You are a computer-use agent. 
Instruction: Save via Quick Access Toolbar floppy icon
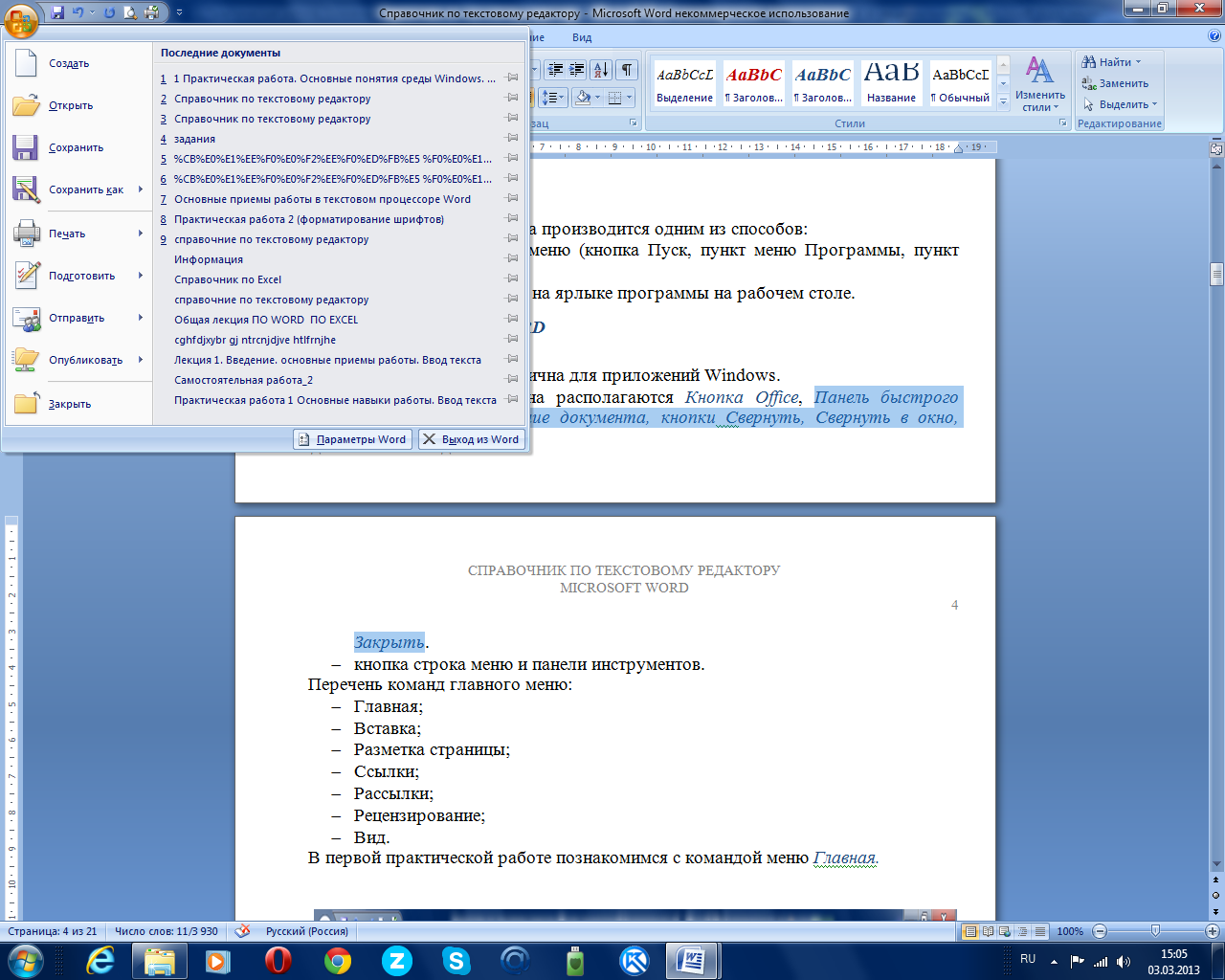[57, 13]
